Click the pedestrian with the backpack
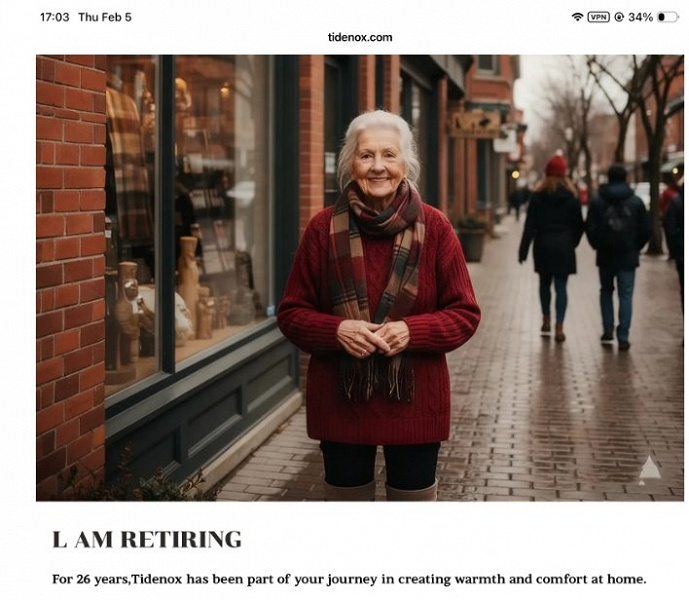 pos(616,250)
